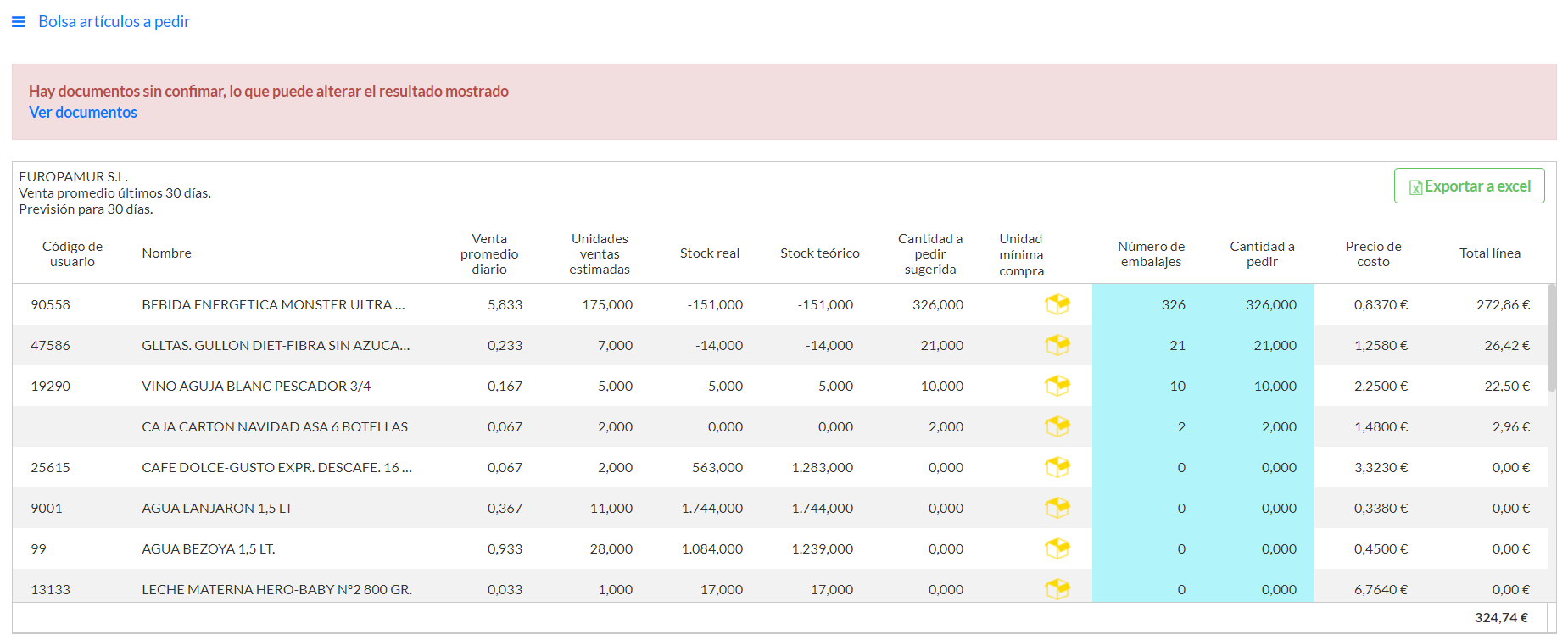Click the table's vertical scrollbar thumb

[x=1551, y=337]
